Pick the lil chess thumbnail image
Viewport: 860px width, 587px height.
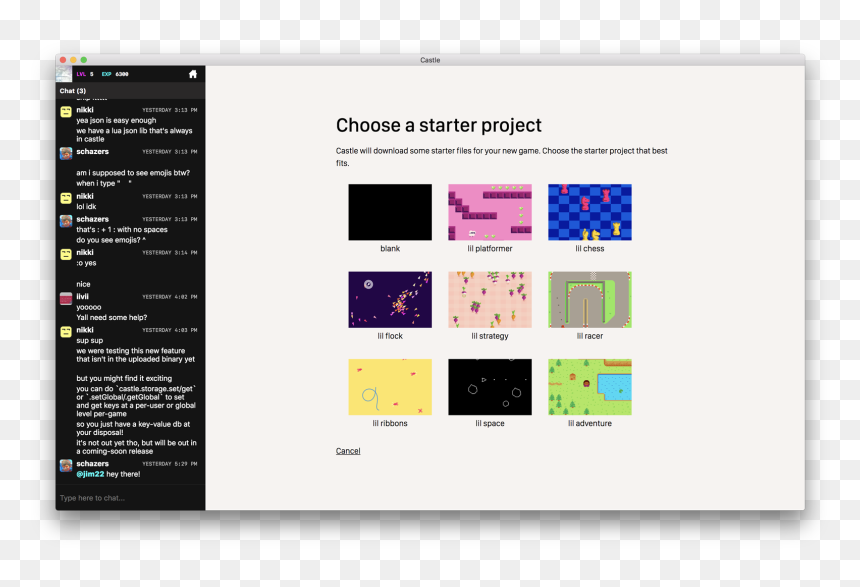[590, 212]
